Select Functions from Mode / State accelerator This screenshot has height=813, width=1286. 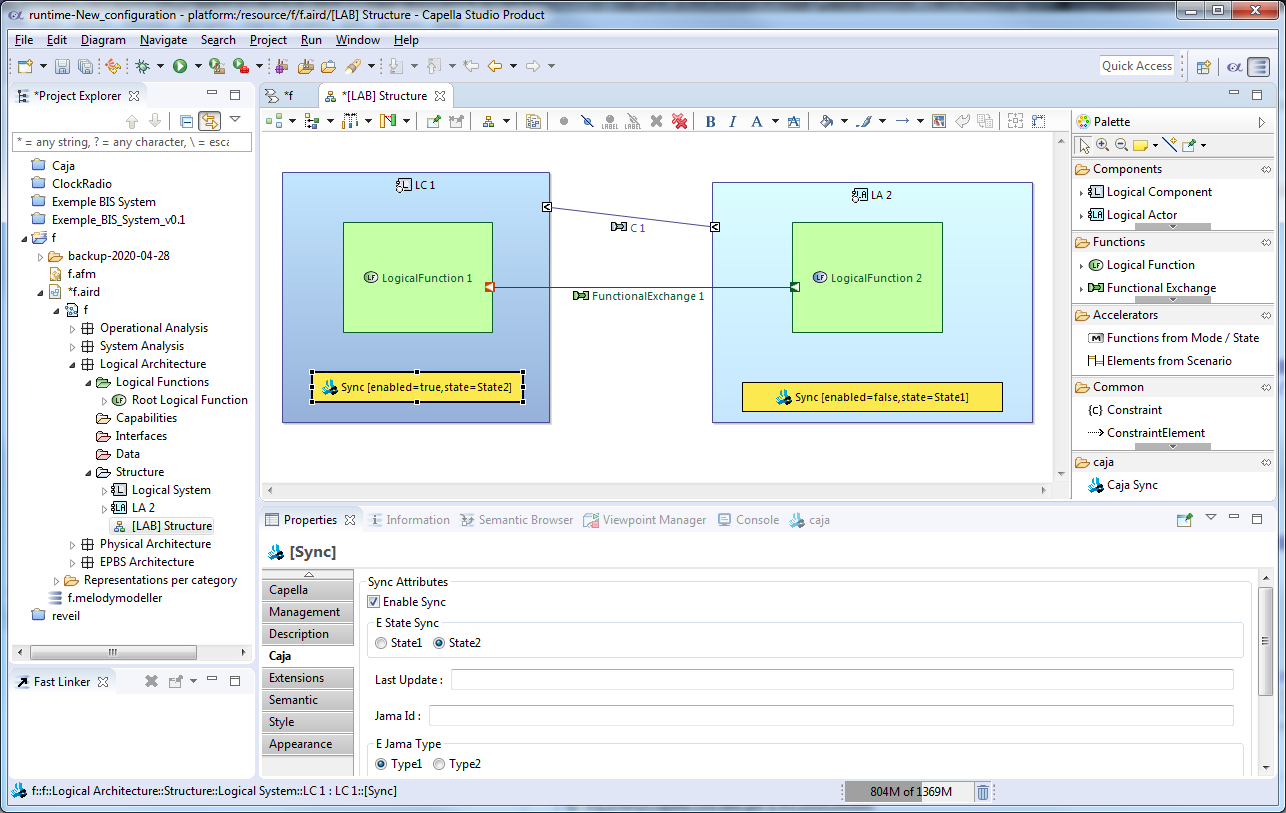click(1173, 338)
